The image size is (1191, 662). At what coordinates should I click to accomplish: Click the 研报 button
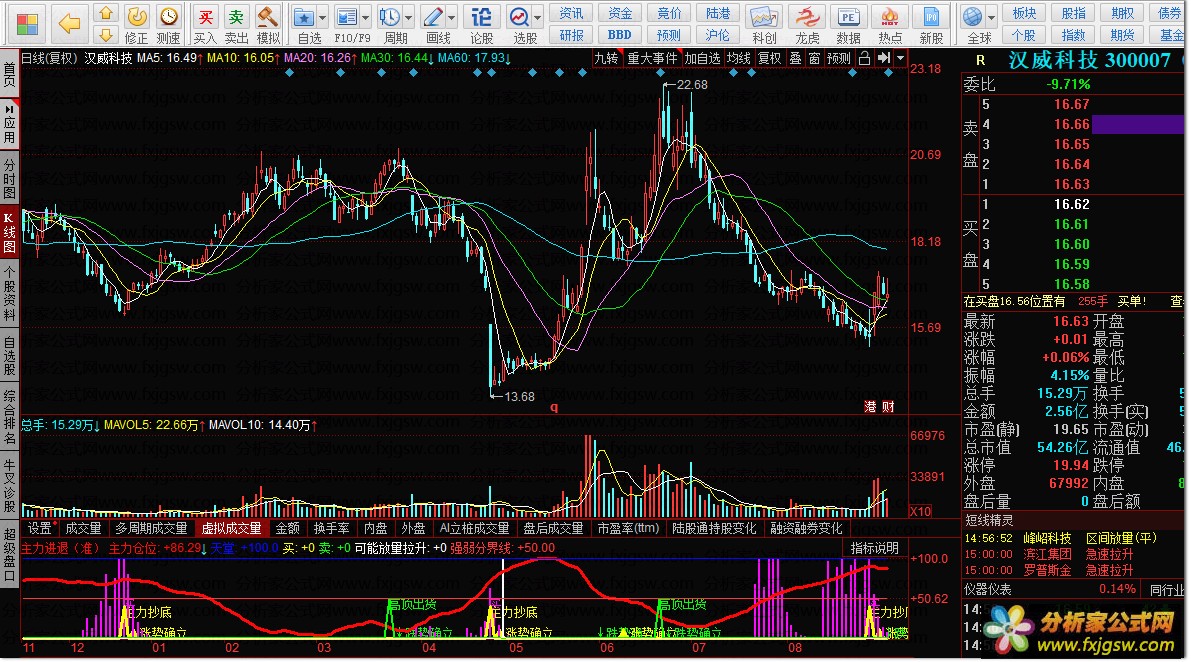pos(571,35)
